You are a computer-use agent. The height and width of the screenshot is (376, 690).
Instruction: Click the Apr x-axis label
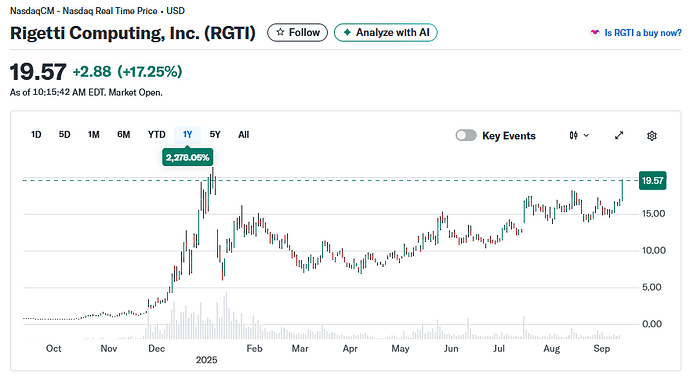350,349
